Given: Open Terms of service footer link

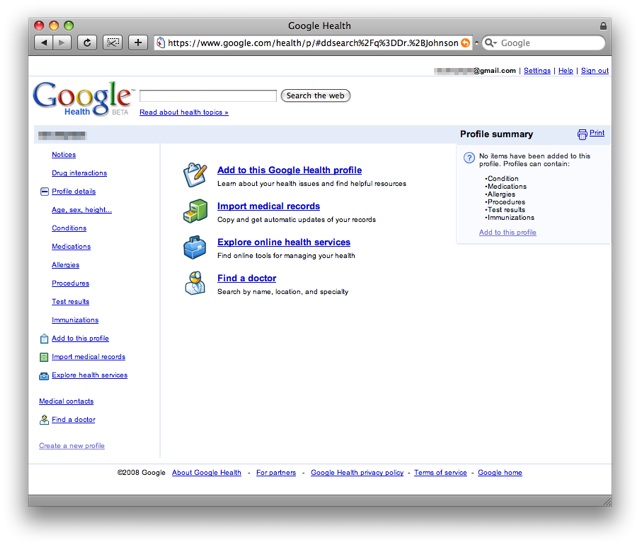Looking at the screenshot, I should click(x=440, y=473).
